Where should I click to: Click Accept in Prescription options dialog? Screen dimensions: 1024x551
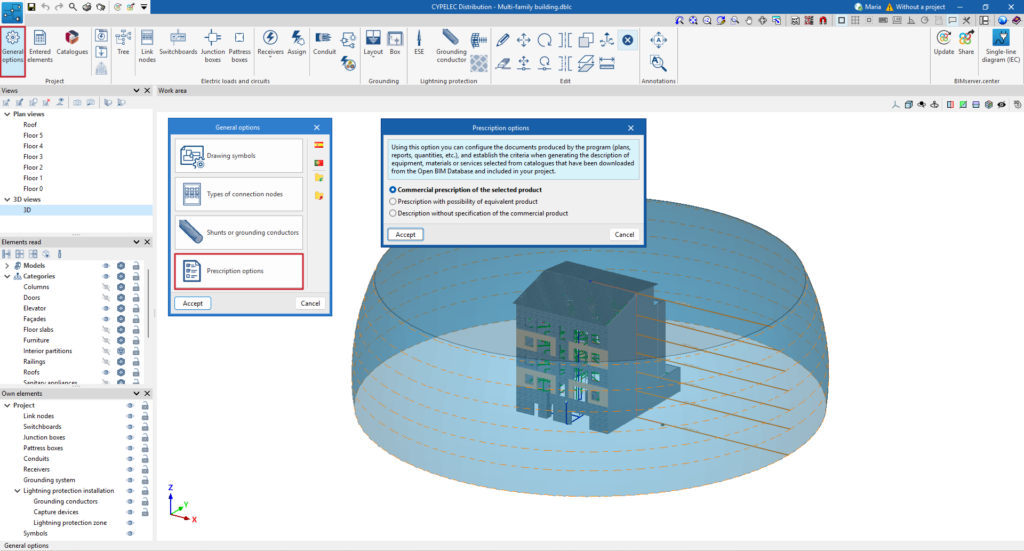pyautogui.click(x=405, y=234)
